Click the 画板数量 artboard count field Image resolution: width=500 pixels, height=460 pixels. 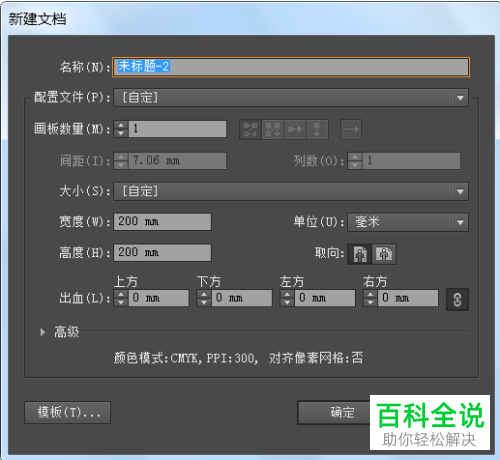[x=177, y=129]
